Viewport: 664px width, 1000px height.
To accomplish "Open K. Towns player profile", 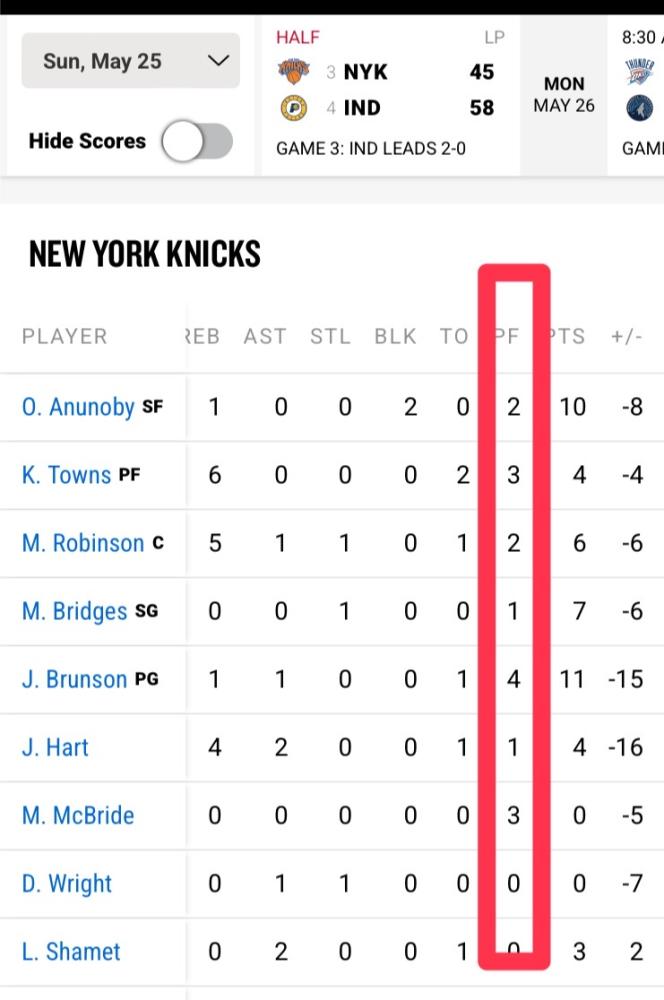I will 66,475.
